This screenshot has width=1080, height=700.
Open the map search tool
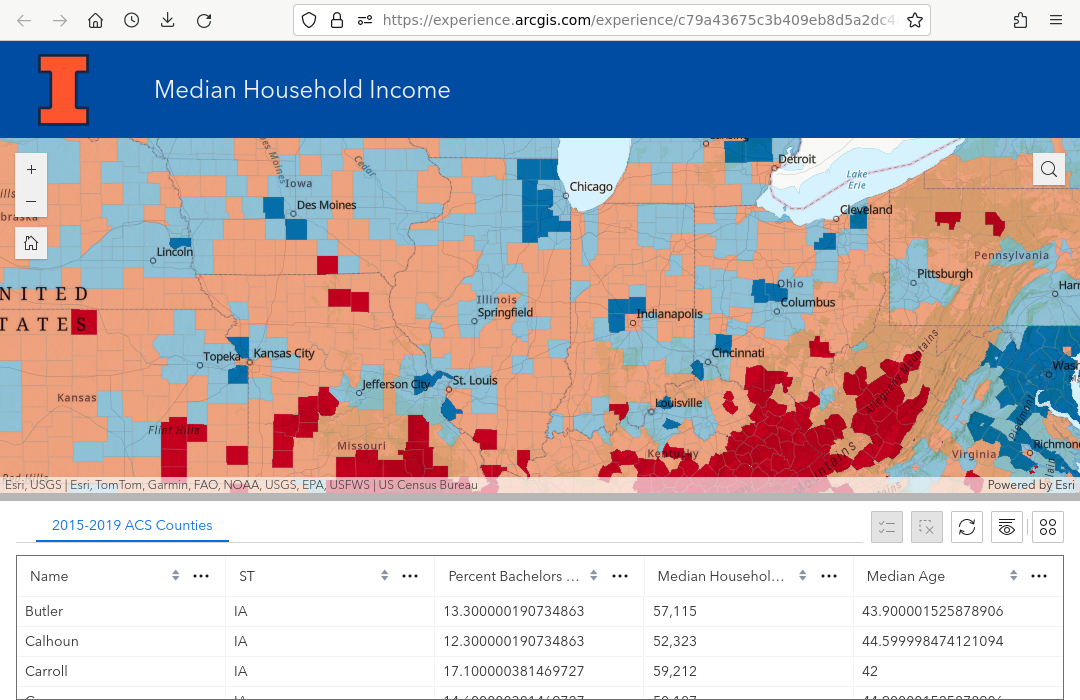[1048, 170]
